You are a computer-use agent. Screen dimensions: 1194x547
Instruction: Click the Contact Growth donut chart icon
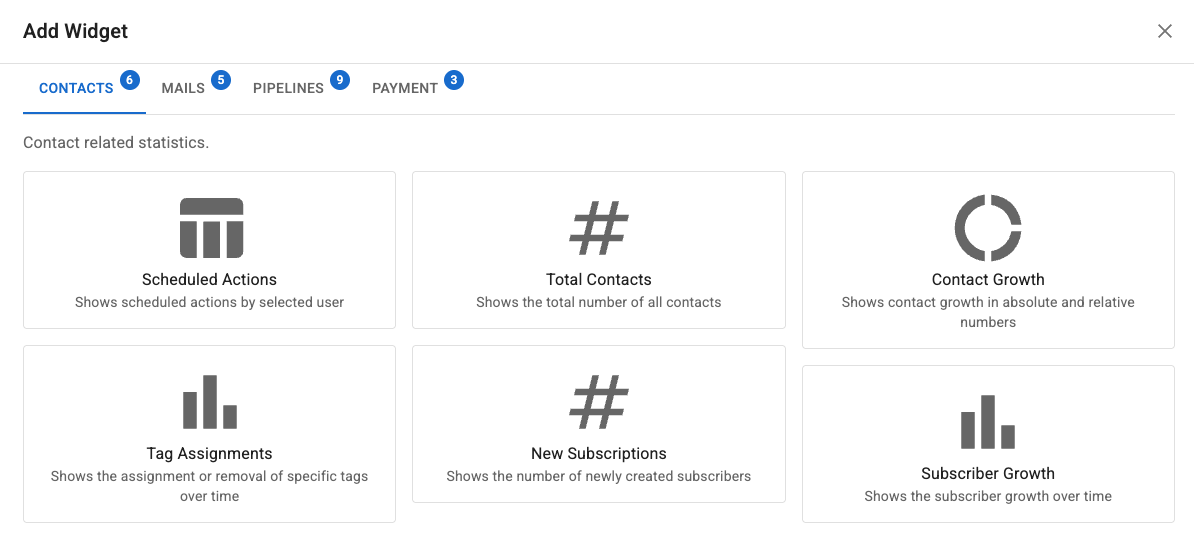click(x=988, y=228)
